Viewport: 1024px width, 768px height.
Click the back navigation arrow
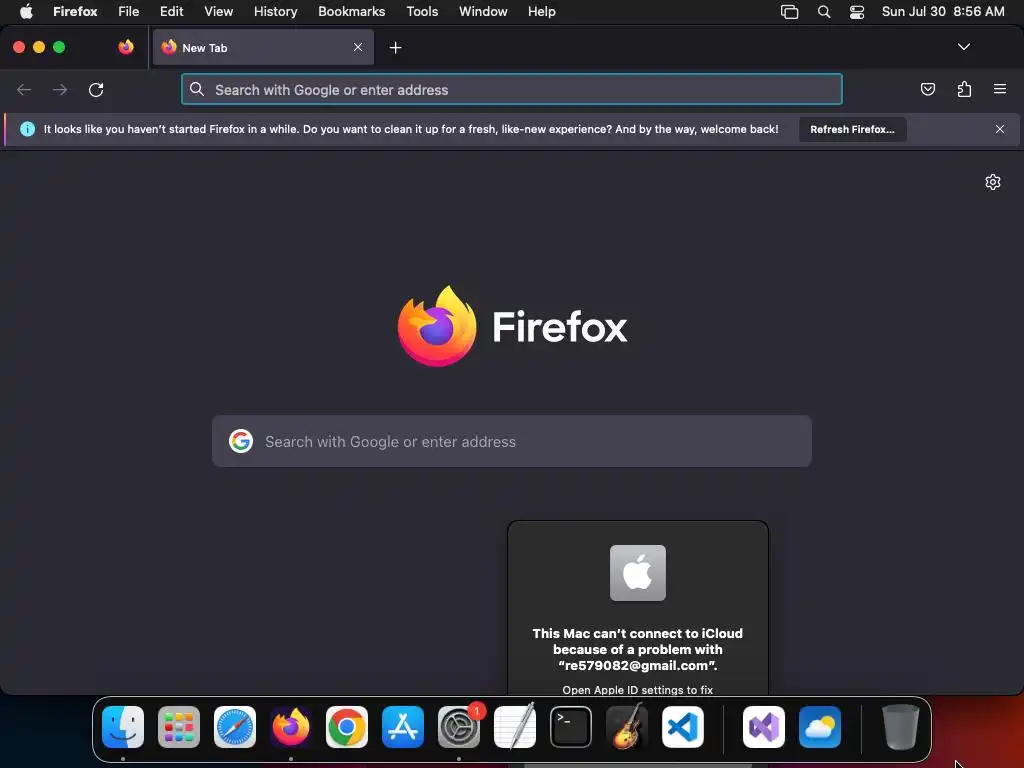(24, 89)
